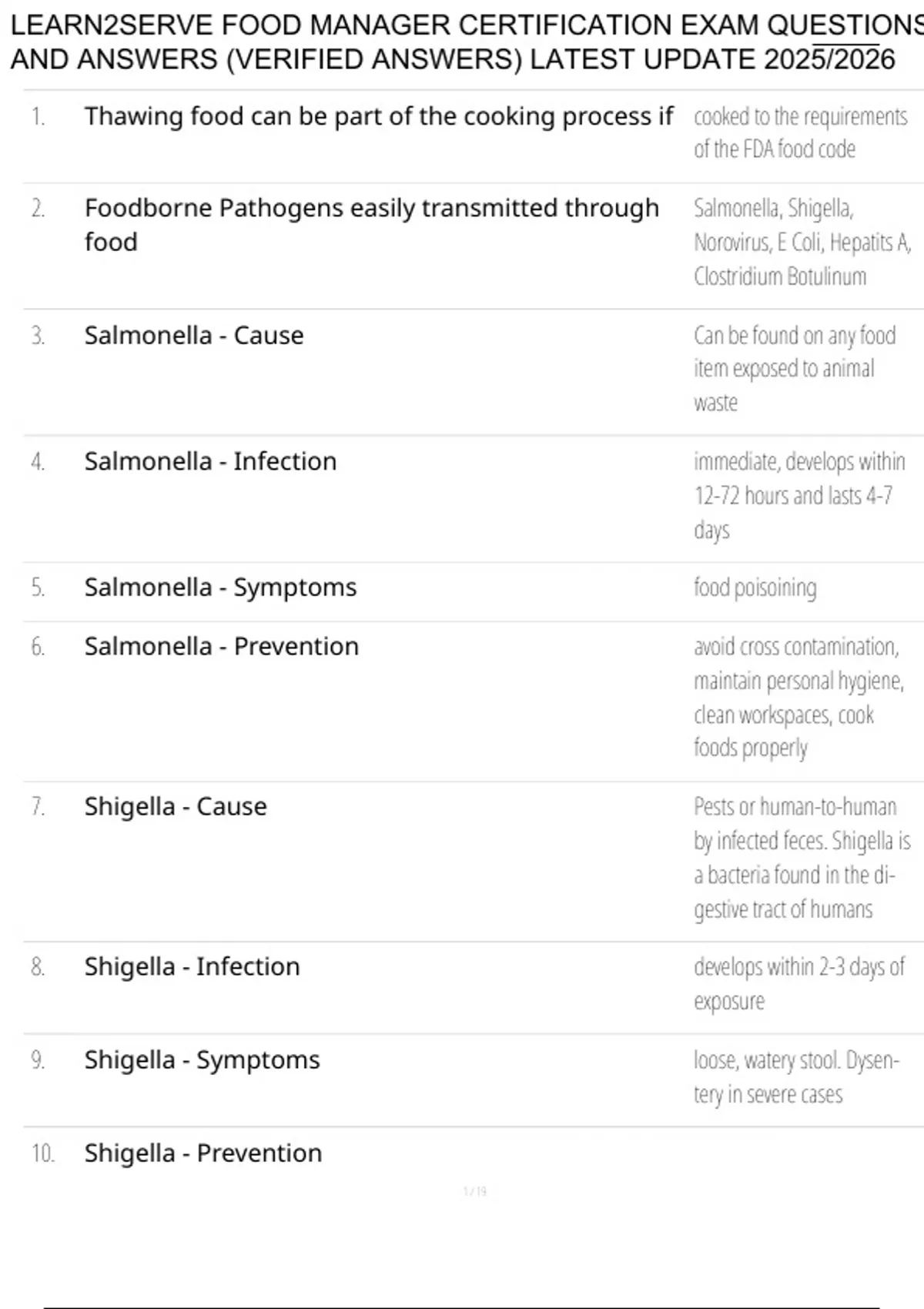Select the 'Shigella - Cause' term

tap(176, 806)
